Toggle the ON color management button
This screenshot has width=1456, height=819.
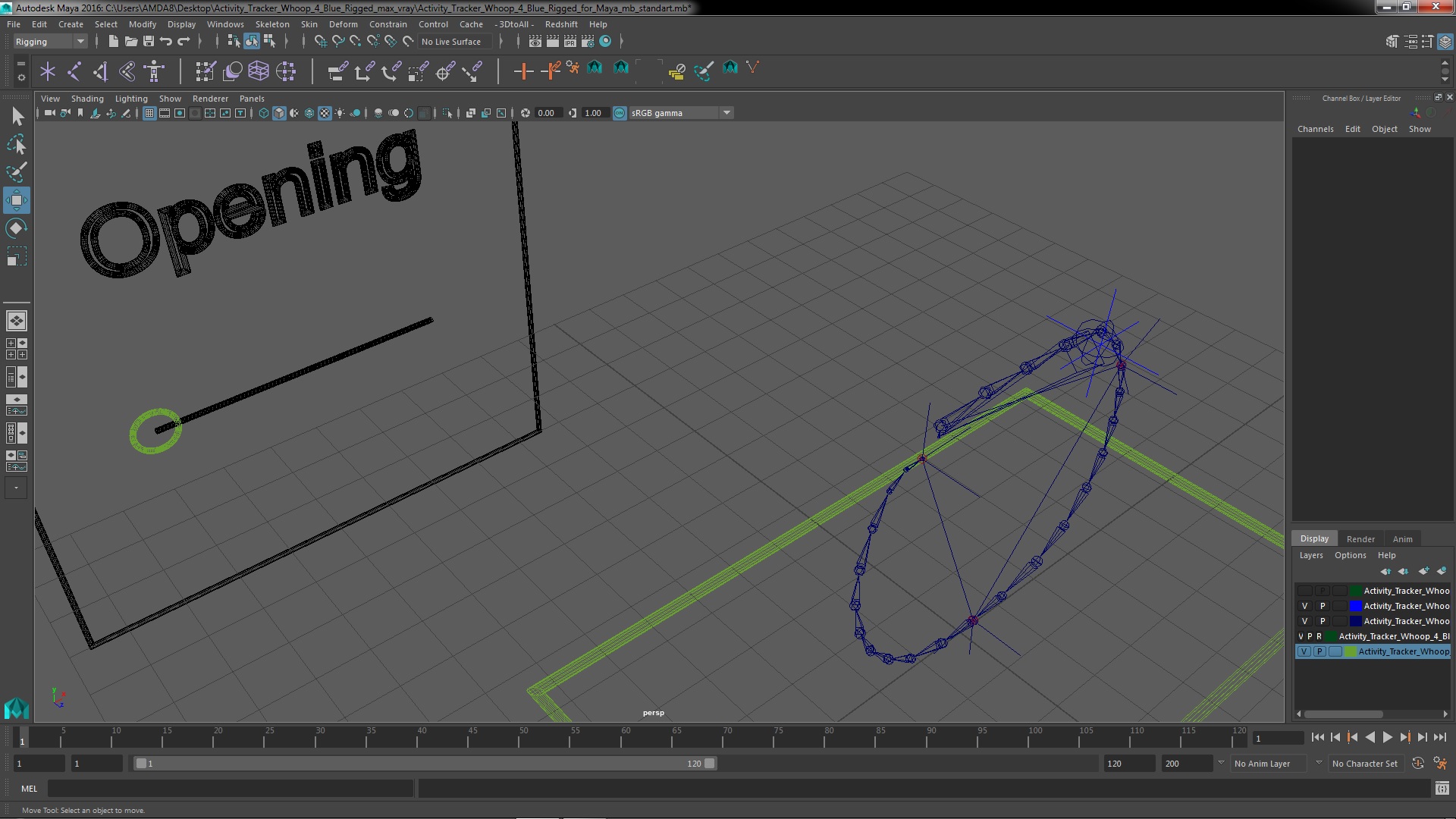click(620, 113)
